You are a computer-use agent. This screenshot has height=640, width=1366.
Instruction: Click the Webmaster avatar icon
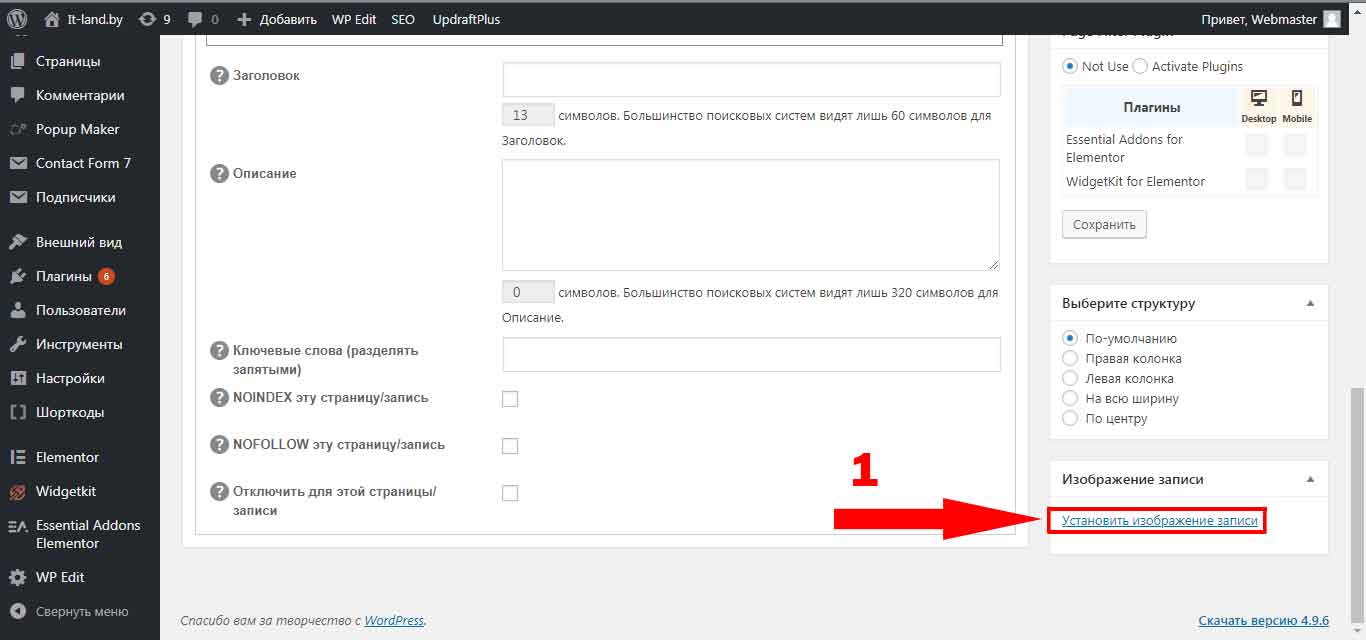(1331, 19)
